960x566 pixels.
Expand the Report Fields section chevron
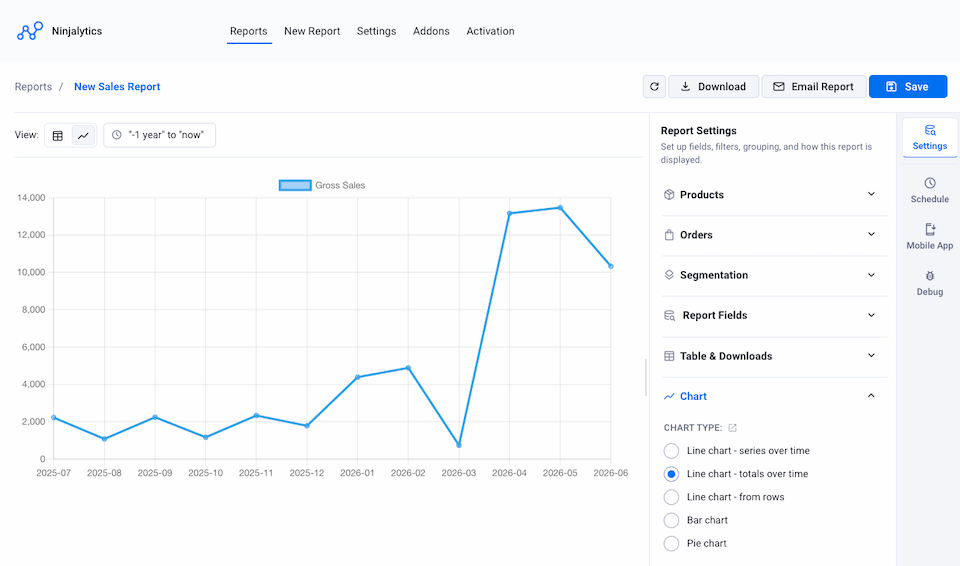pyautogui.click(x=871, y=315)
